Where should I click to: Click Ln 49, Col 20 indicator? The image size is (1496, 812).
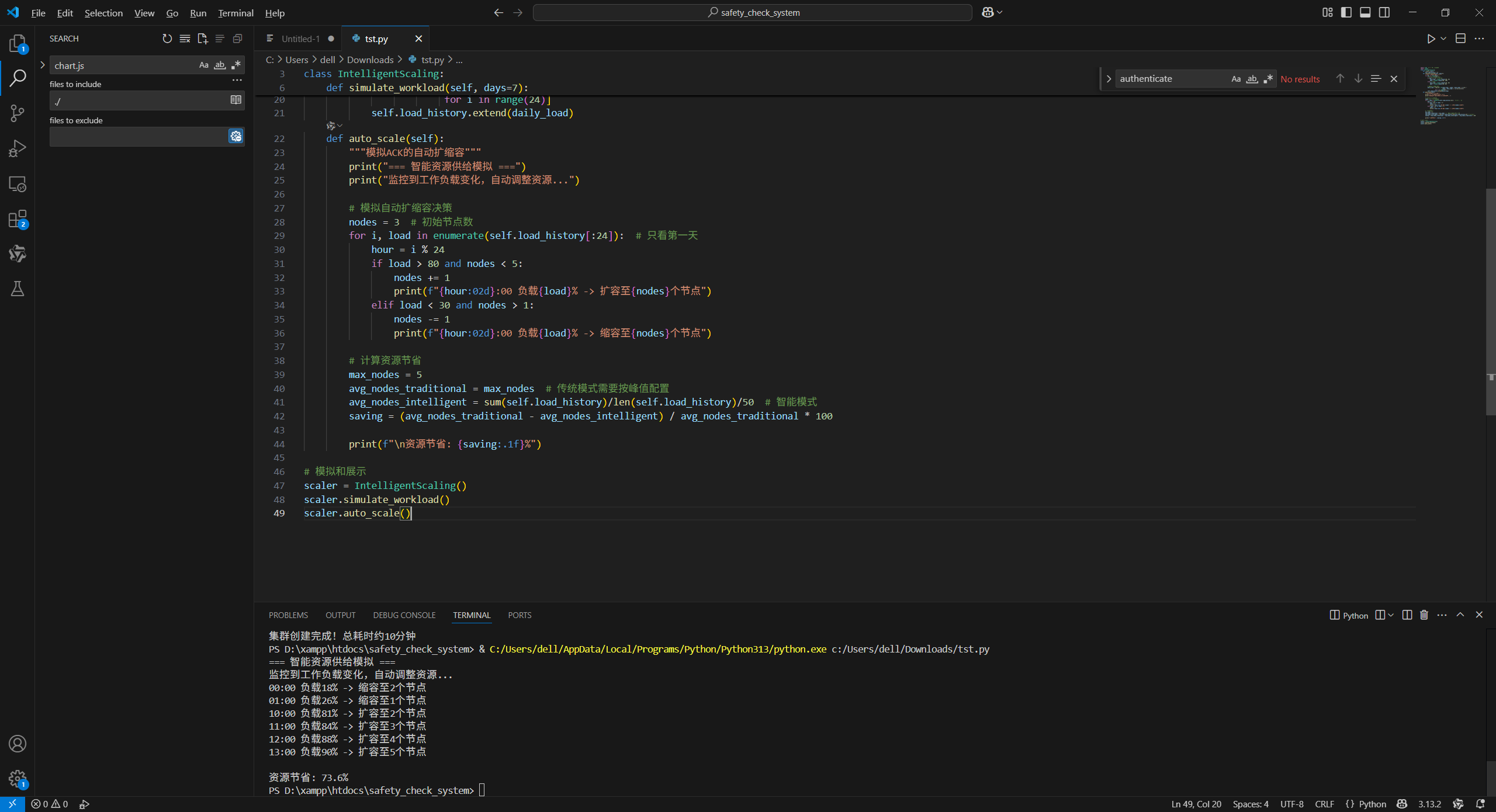1196,804
